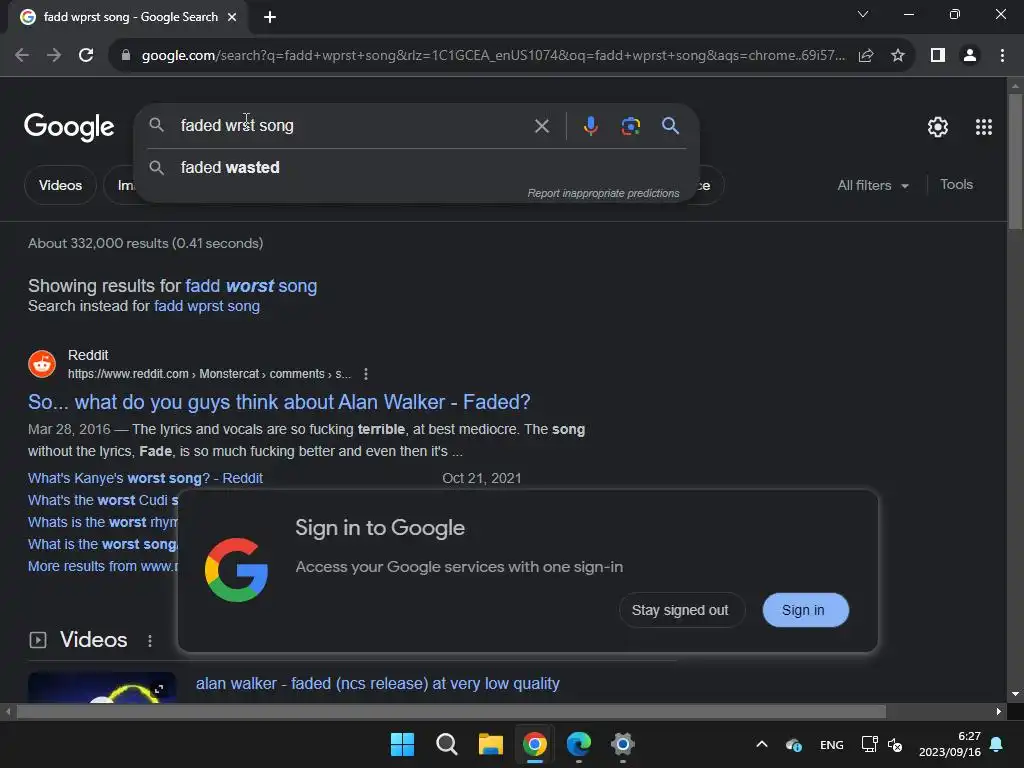
Task: Open 'alan walker - faded (ncs release)' video link
Action: [377, 684]
